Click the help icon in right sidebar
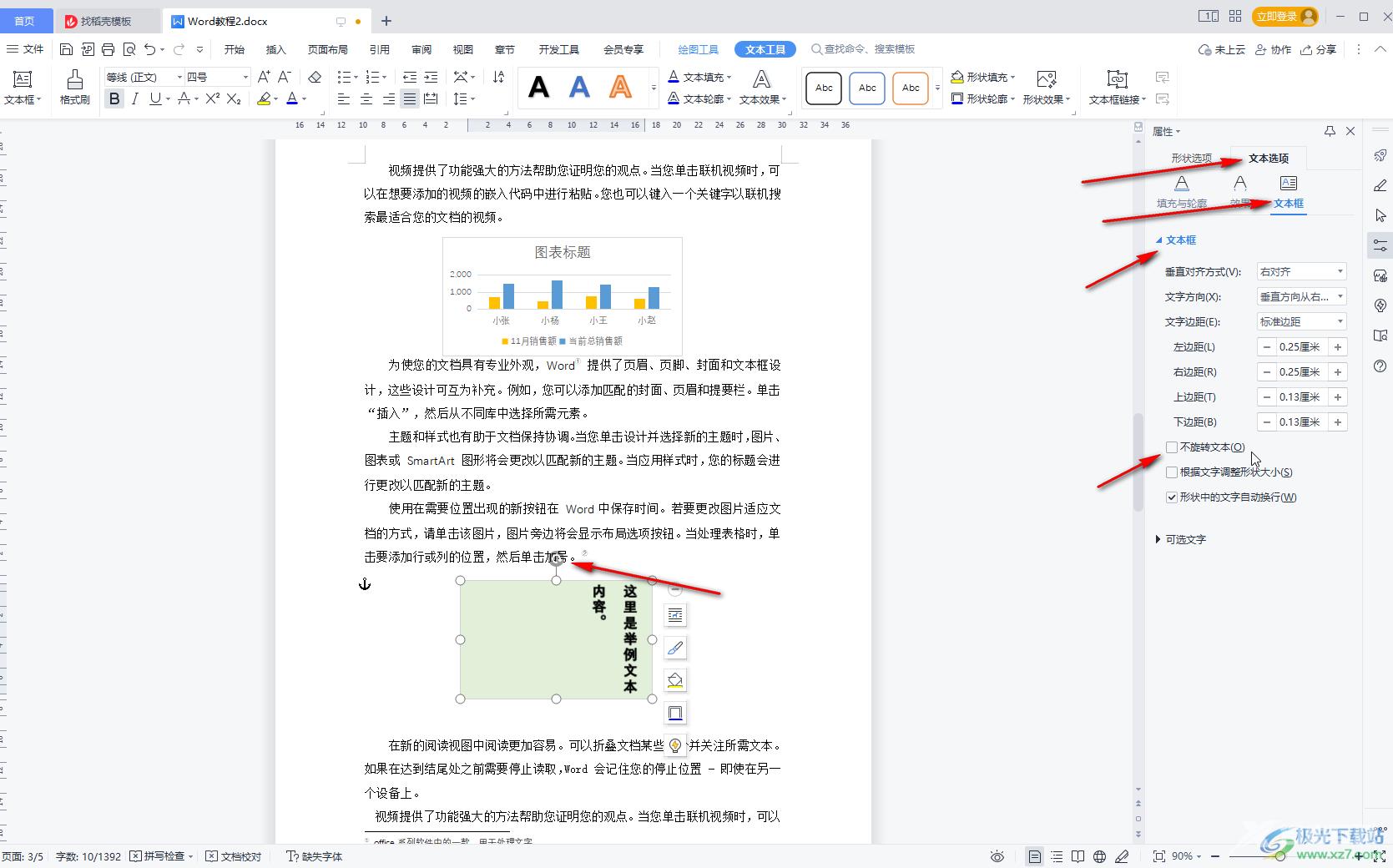This screenshot has width=1393, height=868. coord(1380,366)
